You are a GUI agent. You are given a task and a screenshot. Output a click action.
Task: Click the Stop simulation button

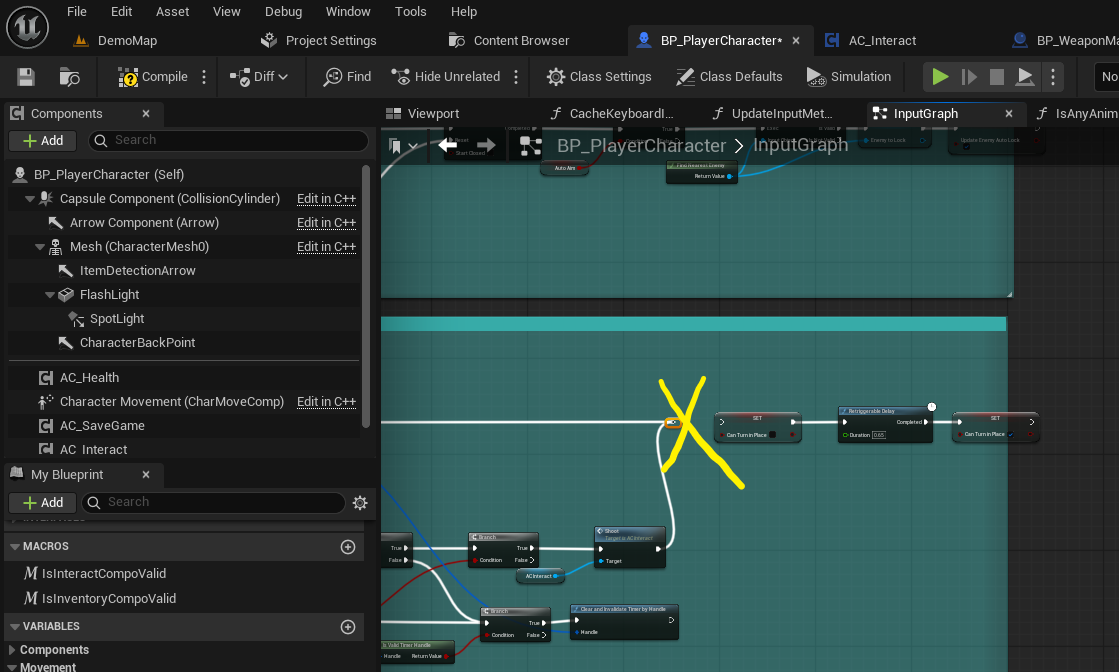click(x=996, y=76)
